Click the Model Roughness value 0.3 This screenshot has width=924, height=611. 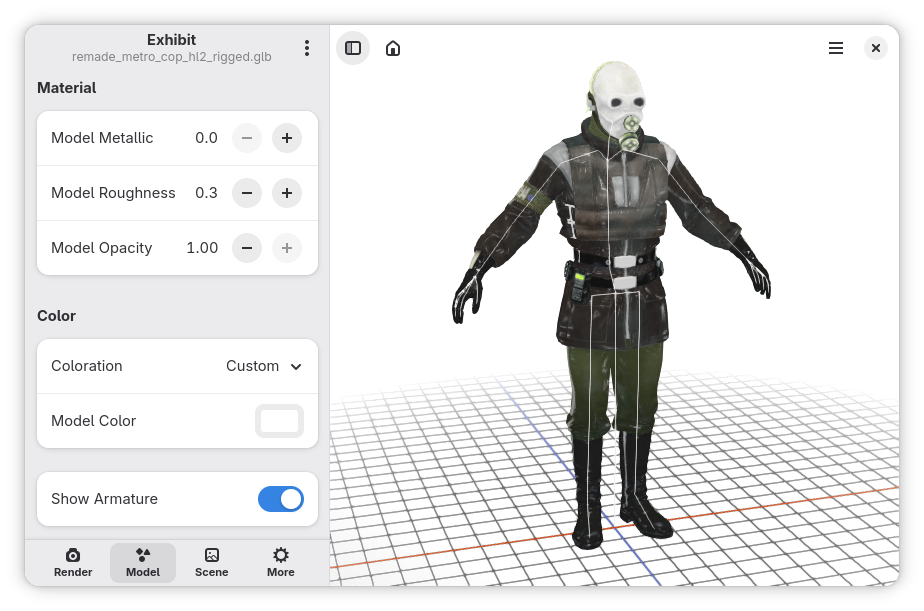(x=206, y=193)
